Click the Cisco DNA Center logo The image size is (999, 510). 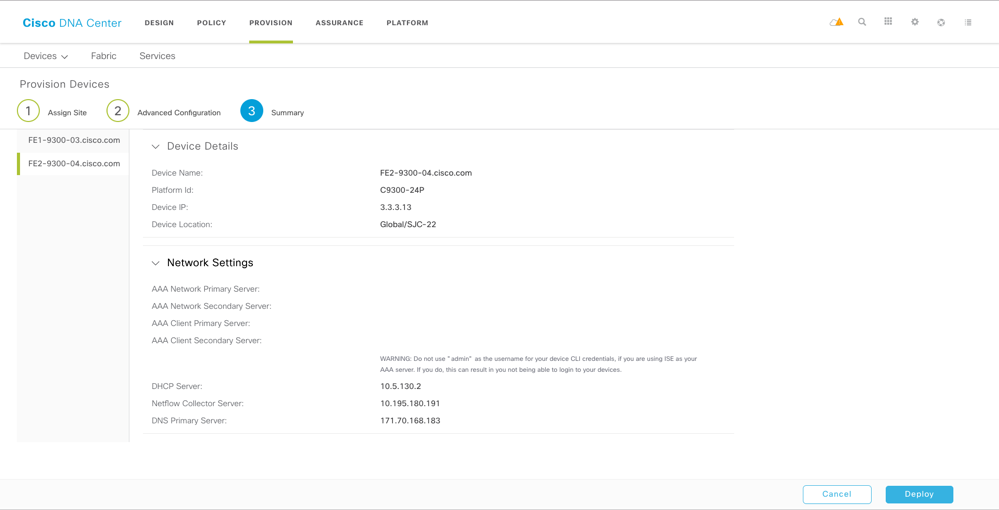tap(72, 23)
